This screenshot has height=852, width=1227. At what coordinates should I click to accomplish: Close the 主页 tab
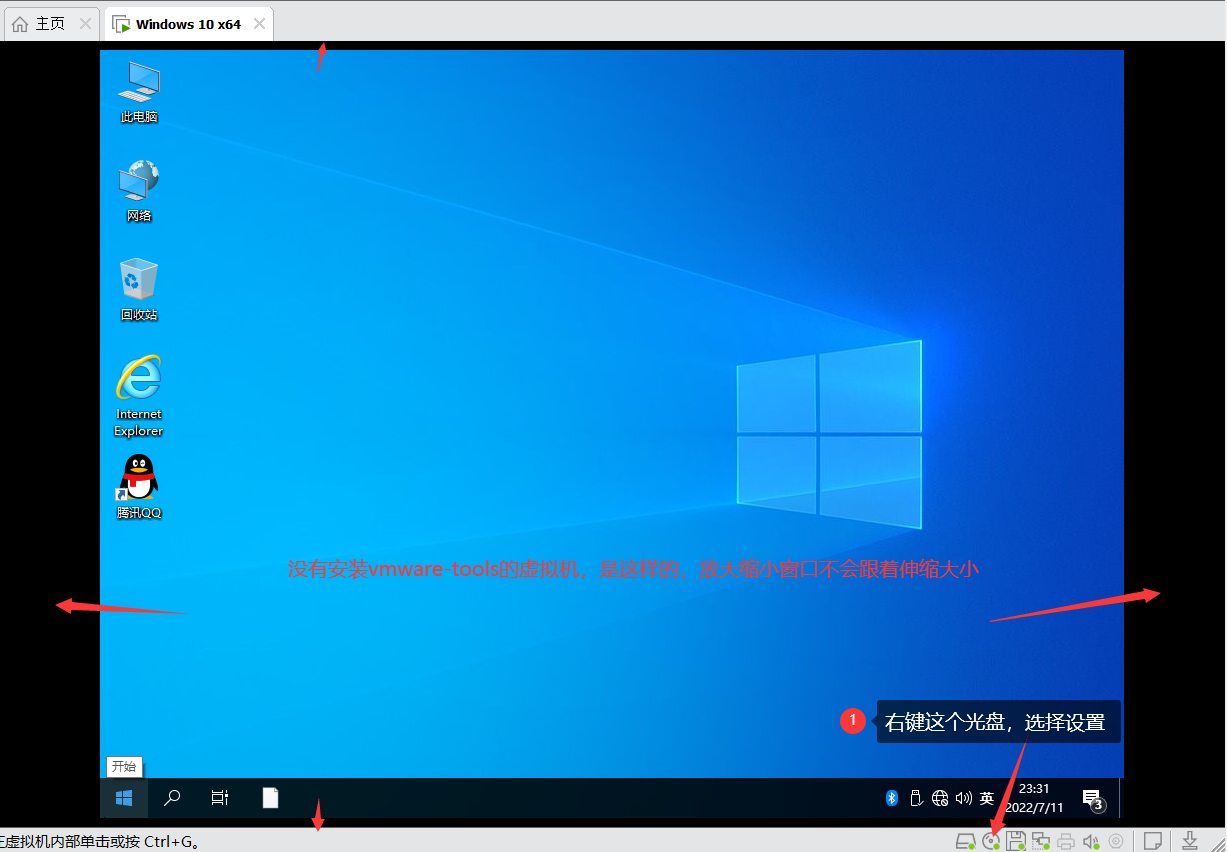coord(85,23)
